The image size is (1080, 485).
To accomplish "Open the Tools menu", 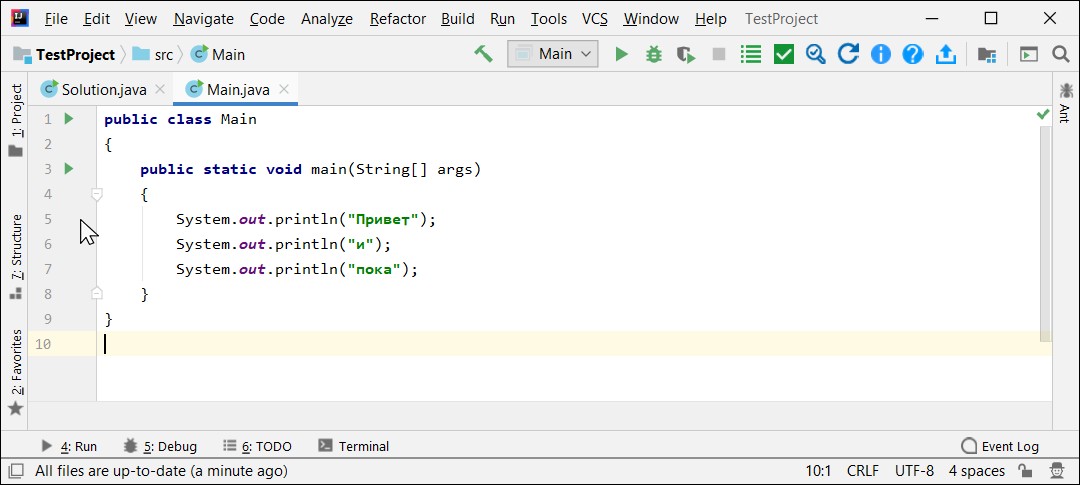I will tap(548, 19).
